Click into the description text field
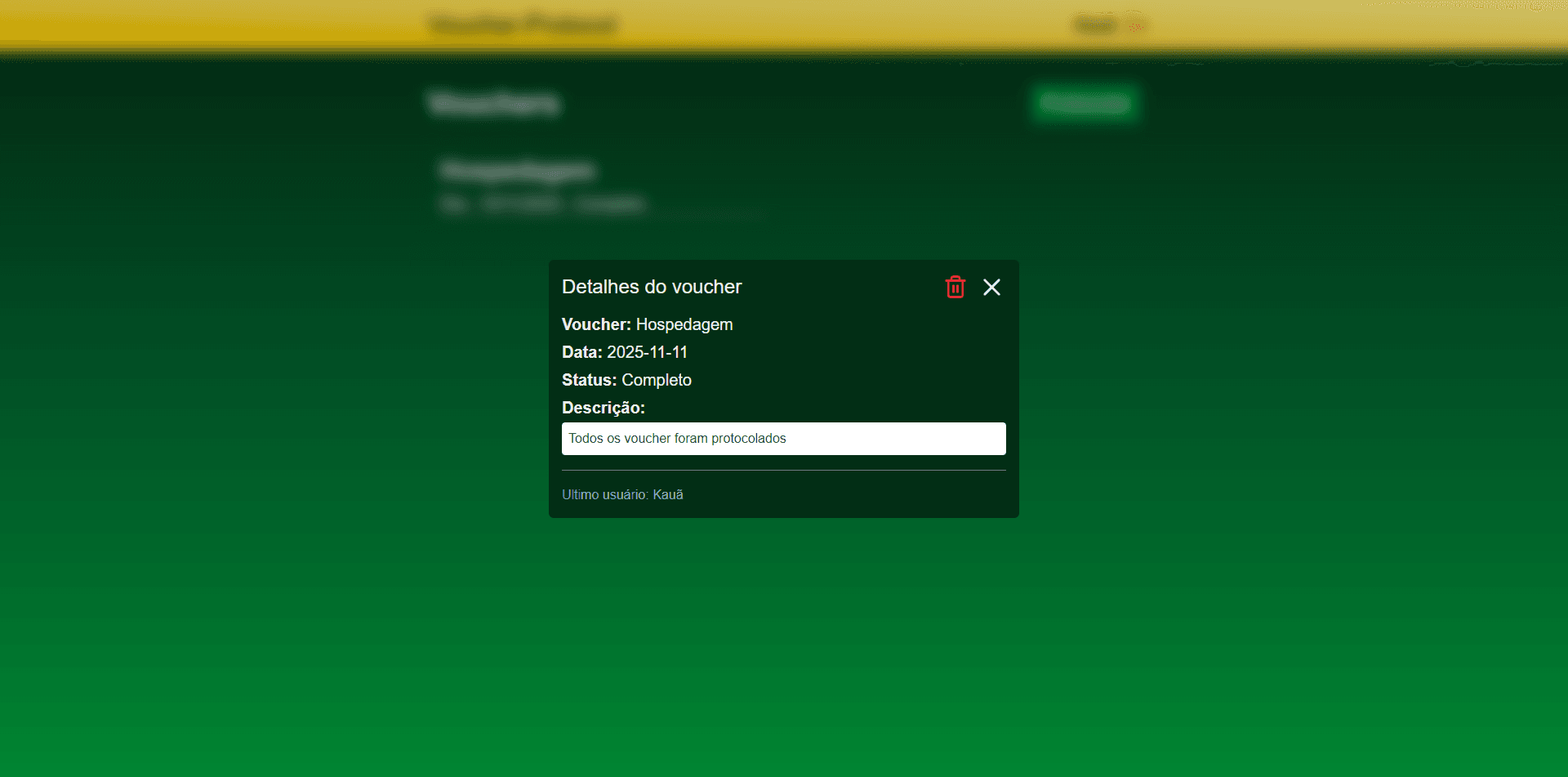 tap(783, 439)
